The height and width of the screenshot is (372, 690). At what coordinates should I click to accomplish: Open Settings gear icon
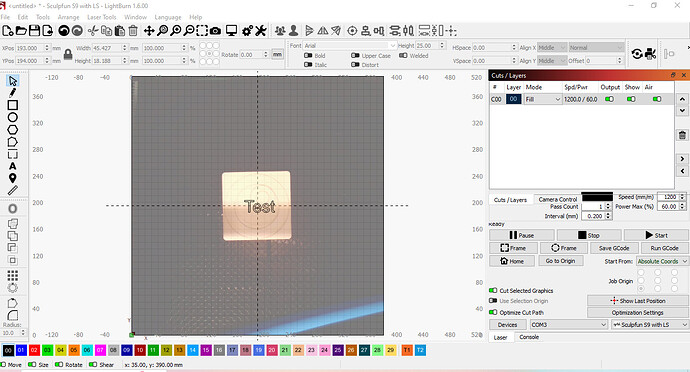pyautogui.click(x=247, y=30)
